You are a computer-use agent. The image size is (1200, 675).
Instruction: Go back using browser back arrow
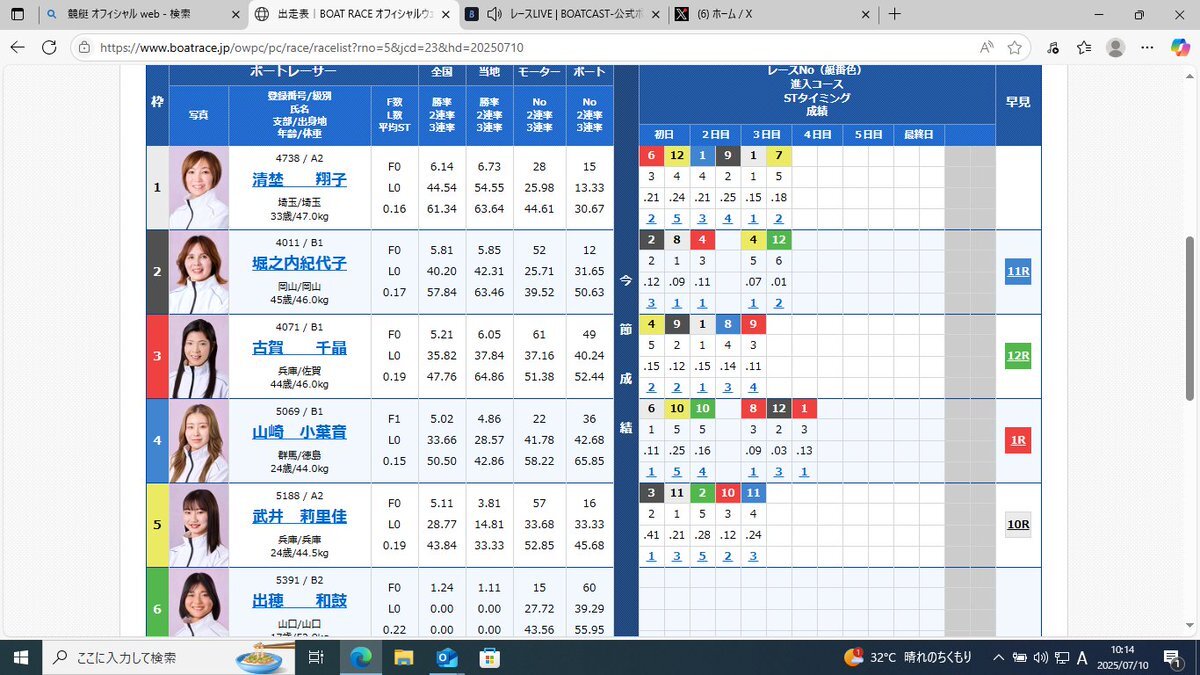tap(17, 47)
